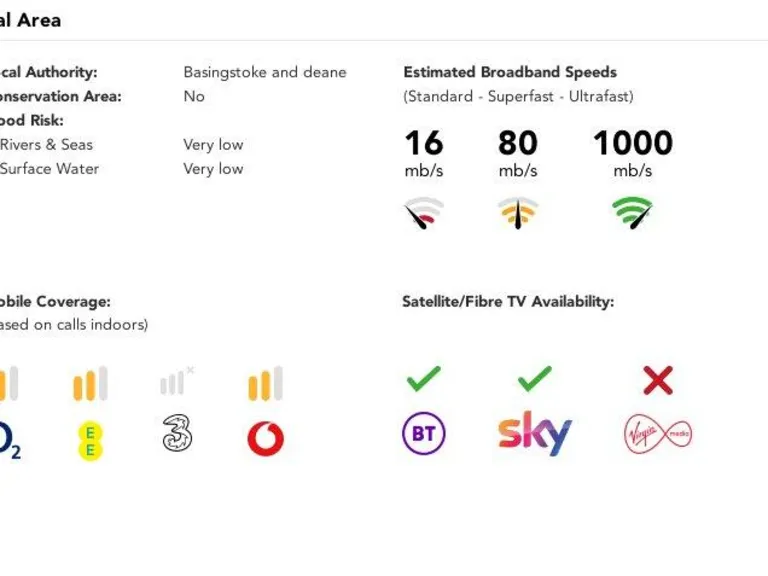Click the green checkmark above BT

[x=424, y=379]
